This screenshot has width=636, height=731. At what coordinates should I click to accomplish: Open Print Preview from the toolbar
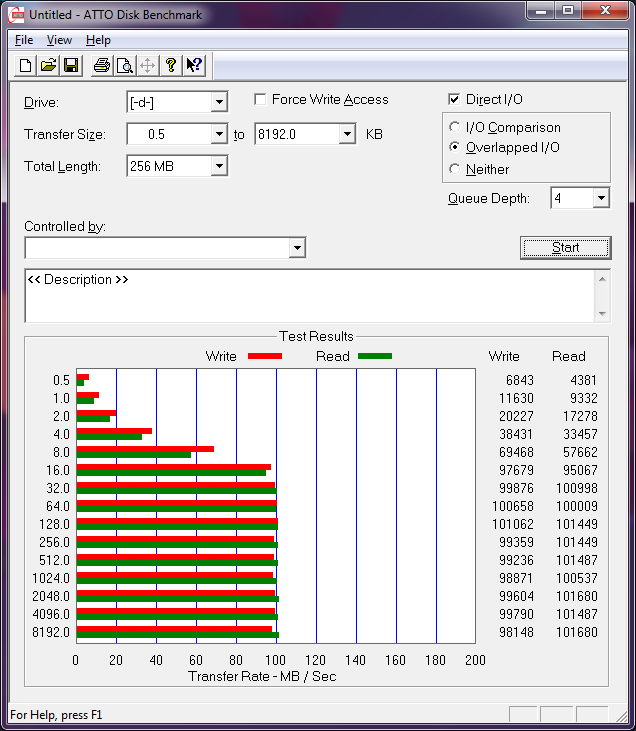124,65
